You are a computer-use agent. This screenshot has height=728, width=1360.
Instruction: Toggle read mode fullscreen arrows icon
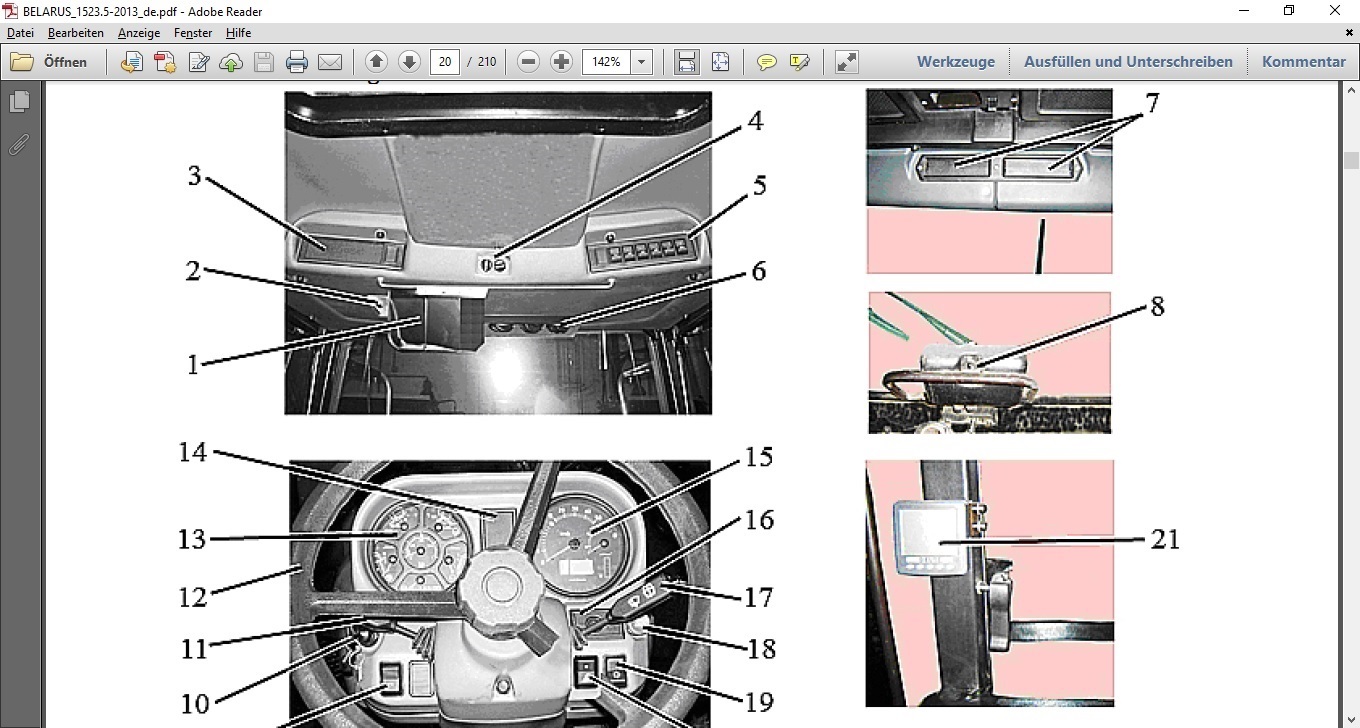tap(846, 62)
